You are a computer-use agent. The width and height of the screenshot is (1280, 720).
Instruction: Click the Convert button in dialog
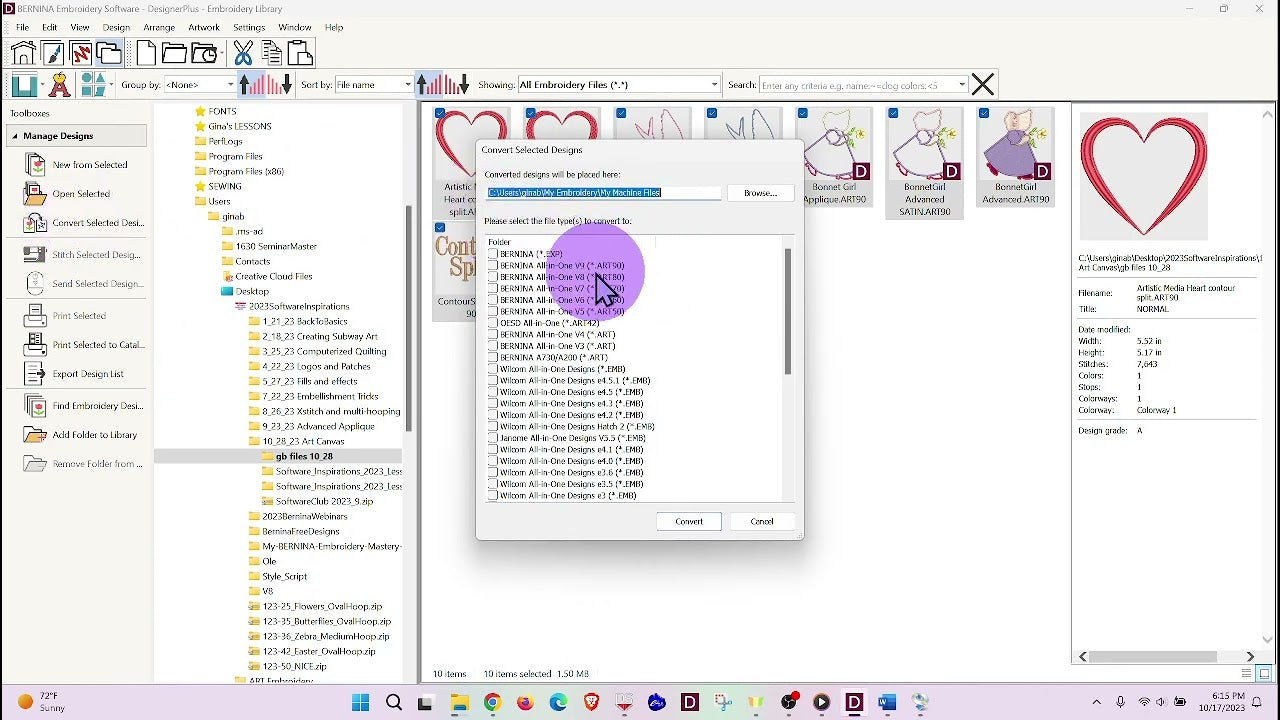click(689, 522)
